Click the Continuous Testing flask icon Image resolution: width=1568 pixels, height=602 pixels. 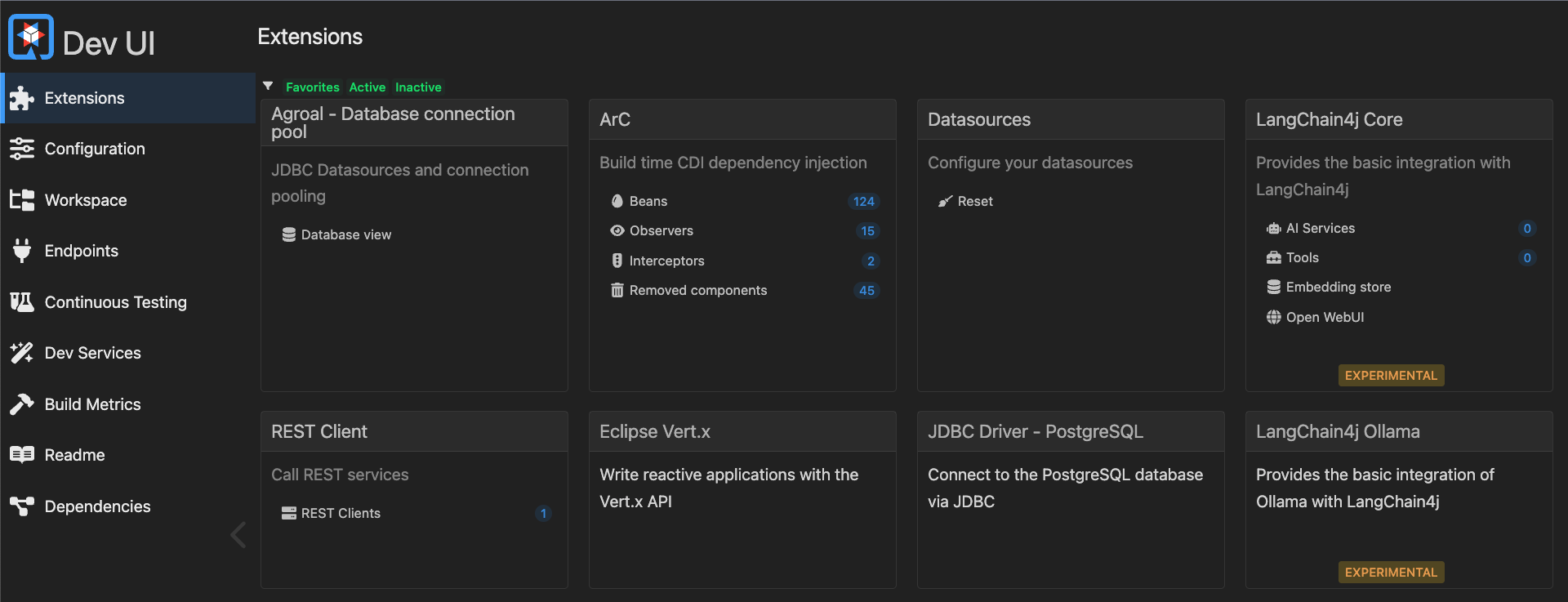point(22,302)
